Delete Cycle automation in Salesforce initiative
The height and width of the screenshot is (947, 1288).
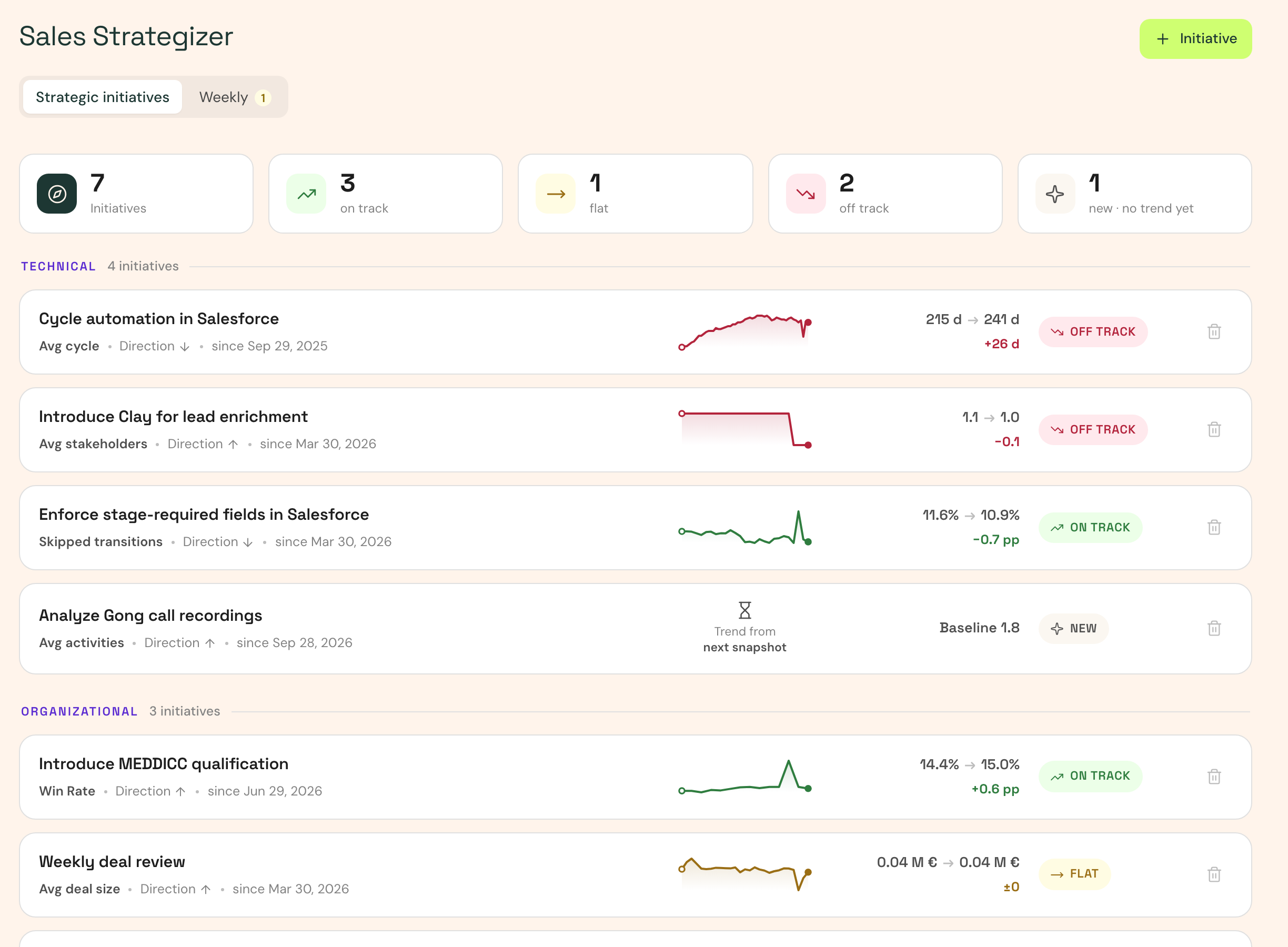point(1214,331)
